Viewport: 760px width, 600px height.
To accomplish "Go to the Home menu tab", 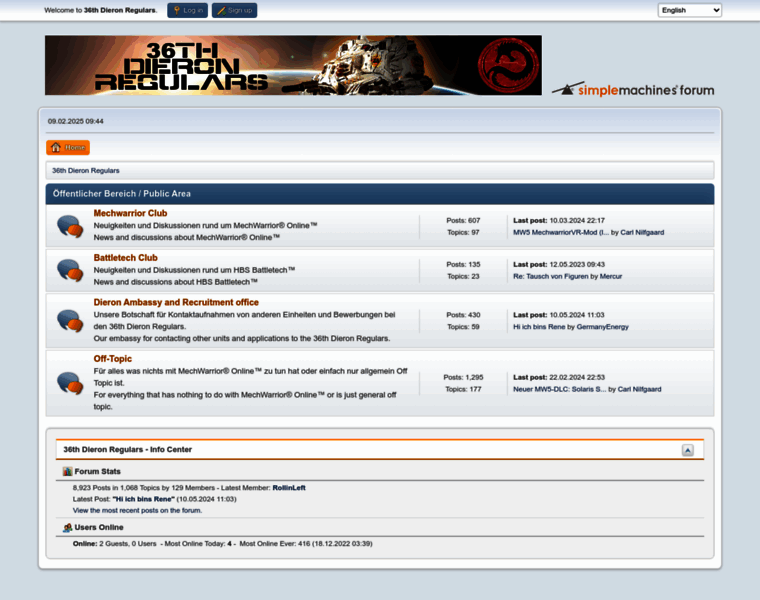I will coord(68,147).
